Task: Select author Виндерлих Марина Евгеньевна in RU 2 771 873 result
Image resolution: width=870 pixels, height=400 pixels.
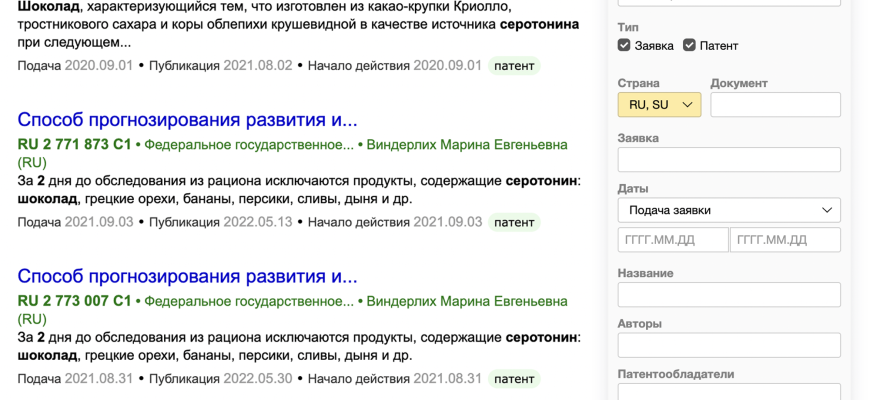Action: (467, 145)
